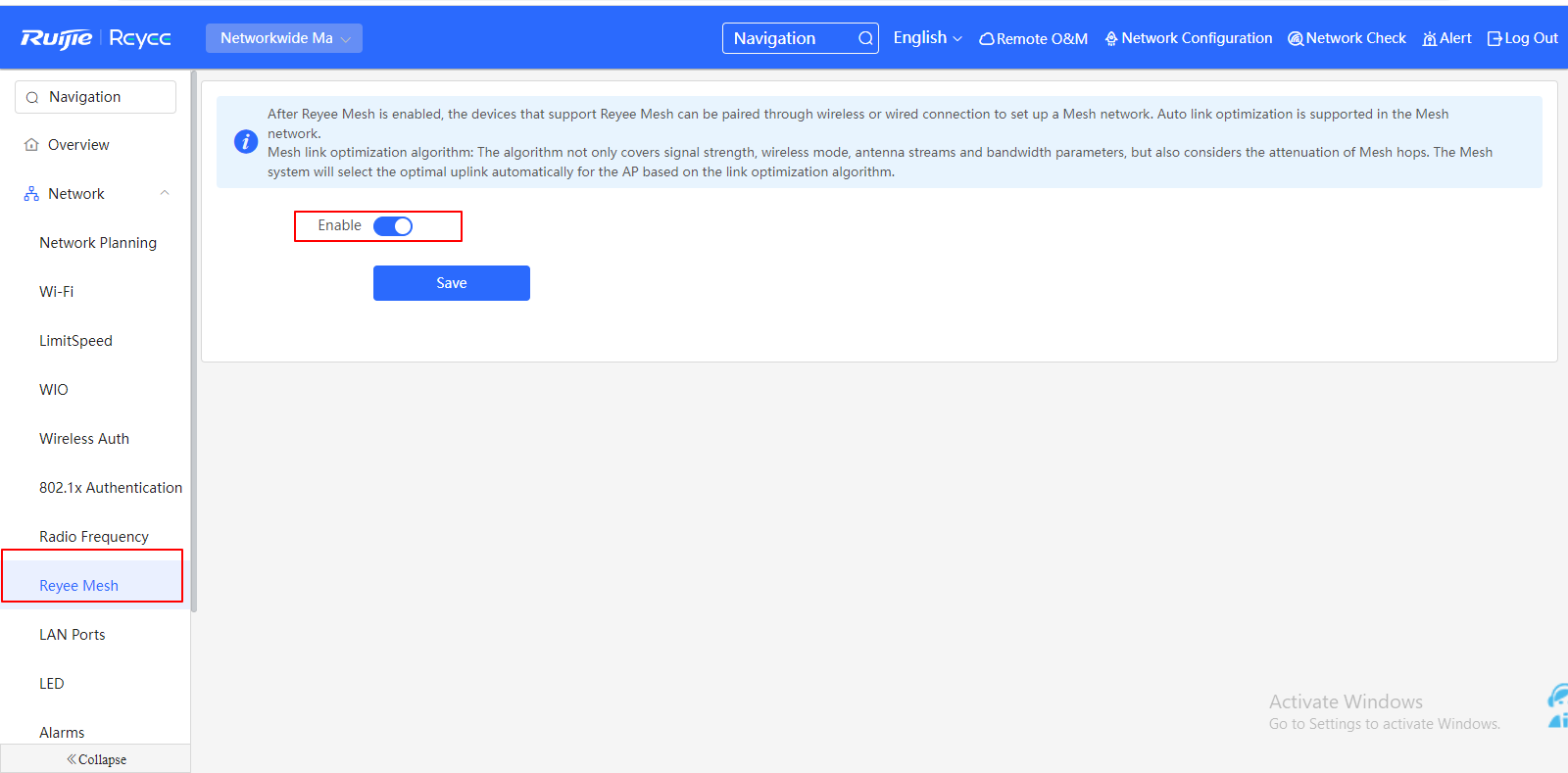This screenshot has width=1568, height=773.
Task: Toggle the Enable Reyee Mesh switch
Action: pos(393,226)
